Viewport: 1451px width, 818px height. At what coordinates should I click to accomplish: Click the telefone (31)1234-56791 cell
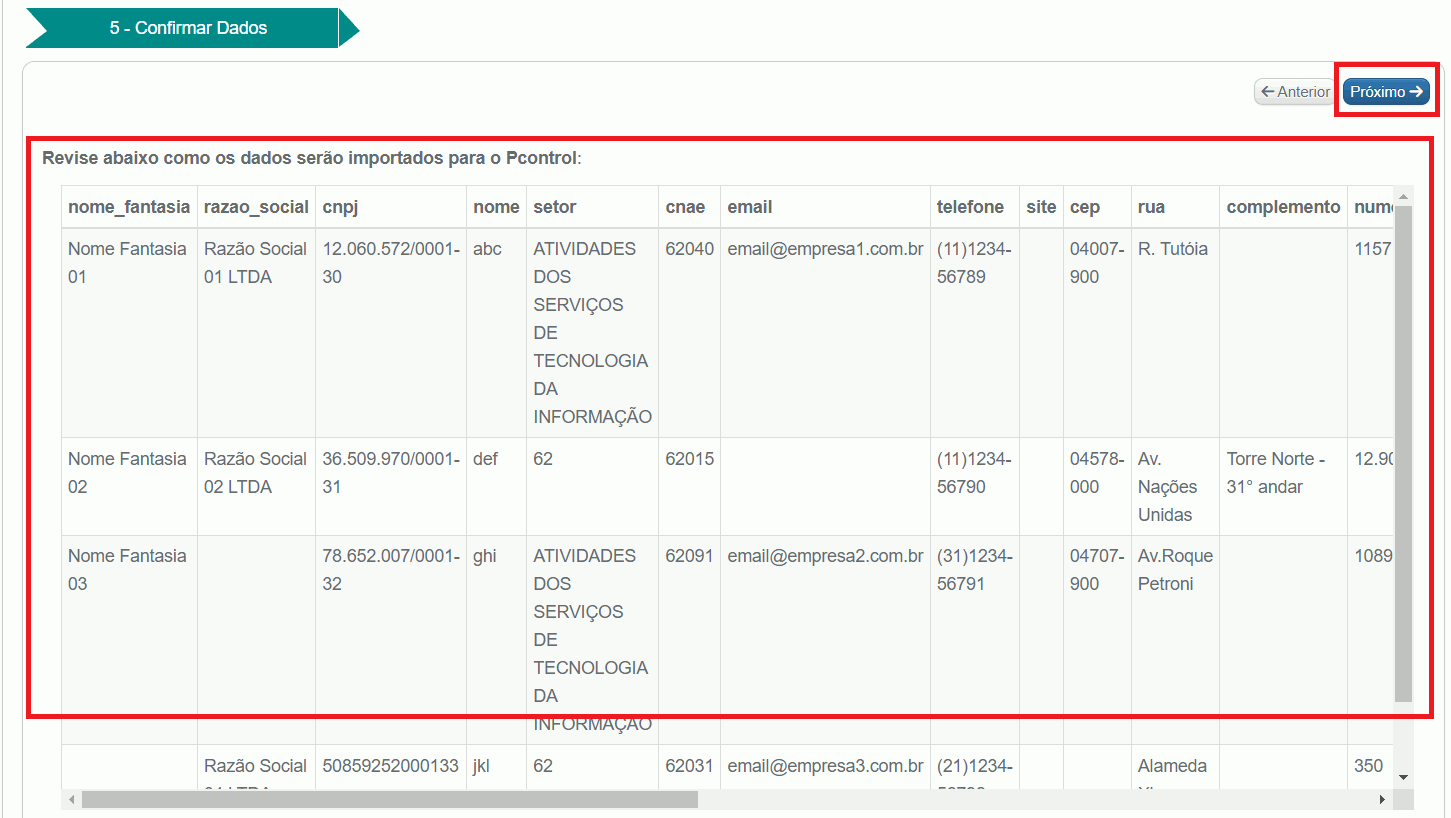click(975, 640)
